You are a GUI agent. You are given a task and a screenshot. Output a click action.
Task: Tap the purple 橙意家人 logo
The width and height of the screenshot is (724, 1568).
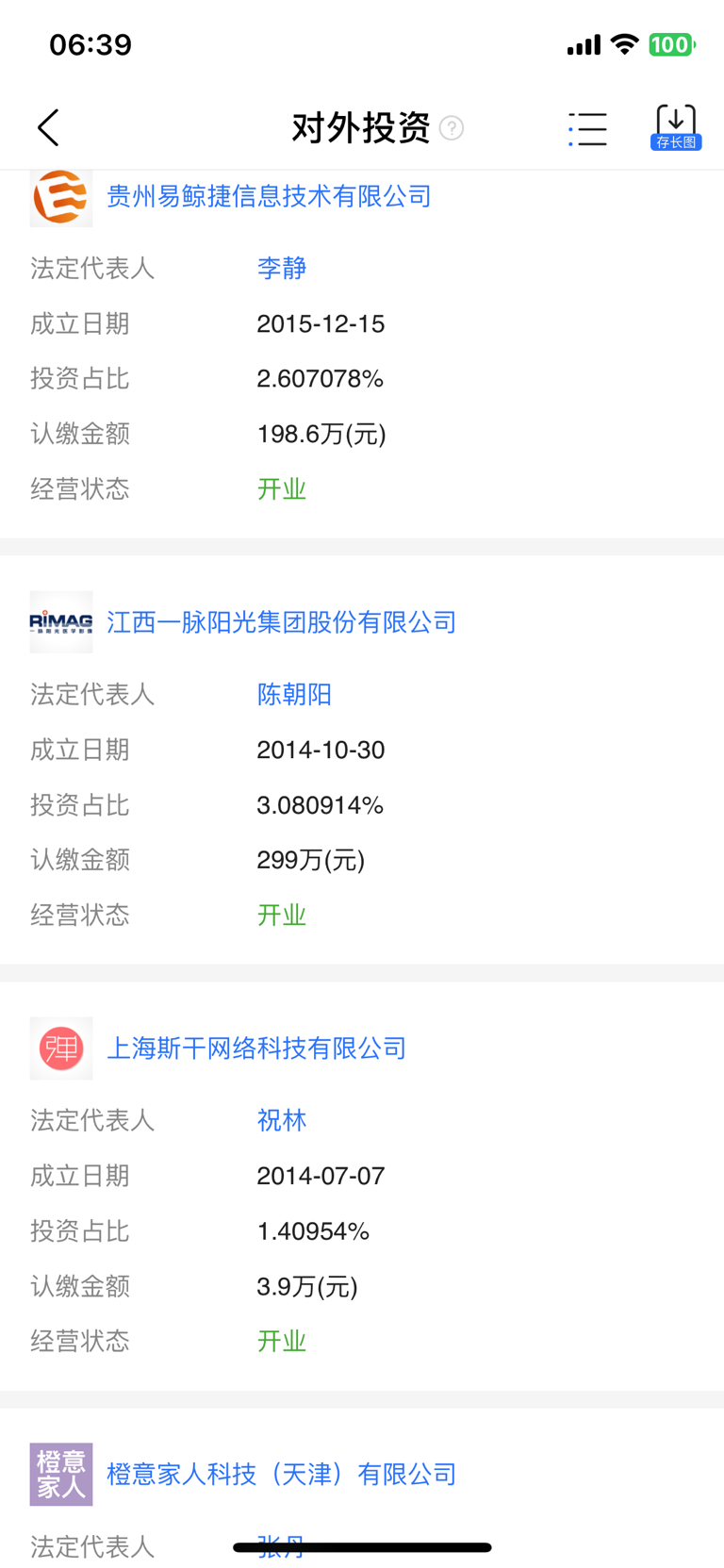tap(61, 1474)
